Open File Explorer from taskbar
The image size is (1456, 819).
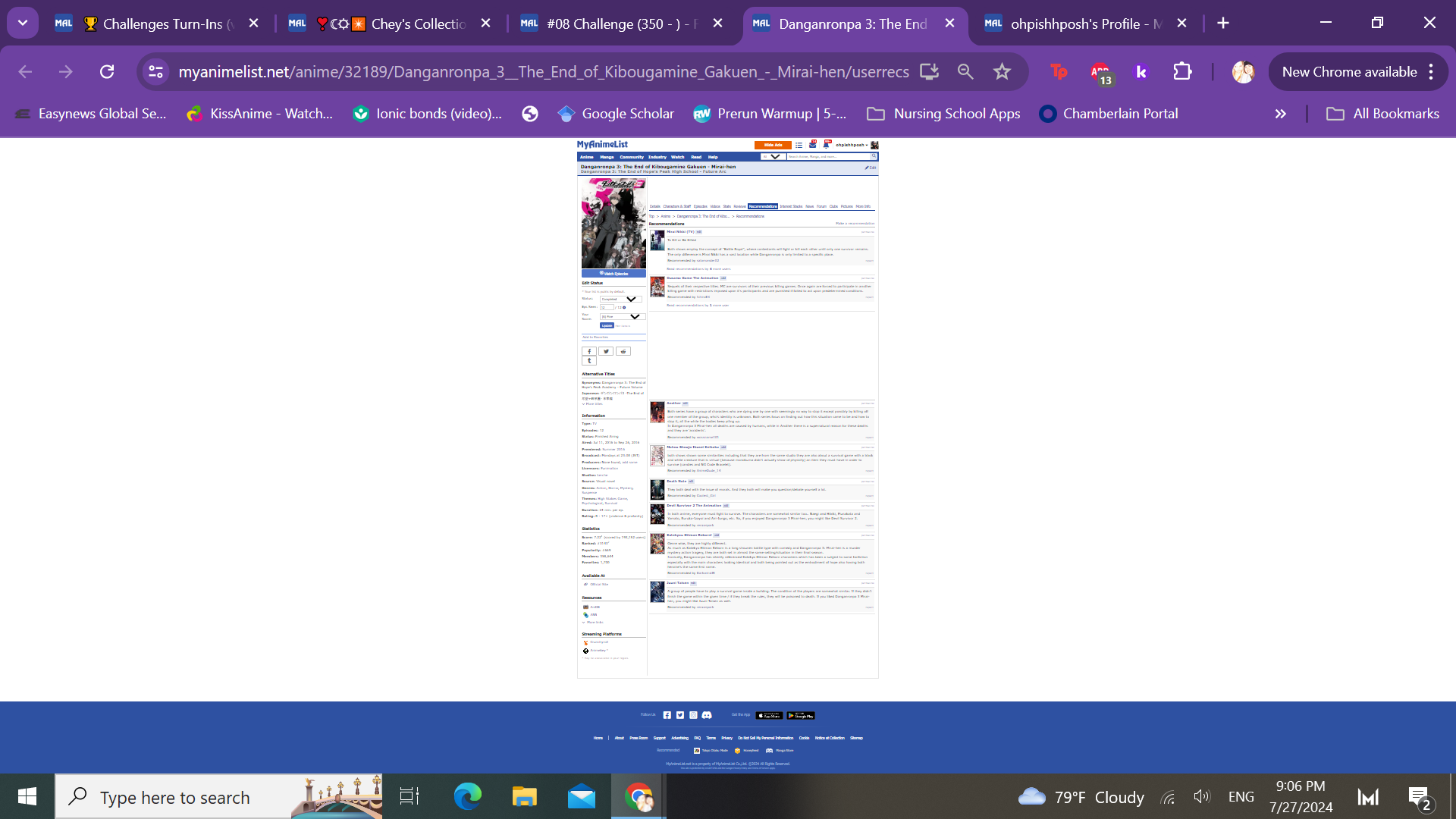(524, 796)
